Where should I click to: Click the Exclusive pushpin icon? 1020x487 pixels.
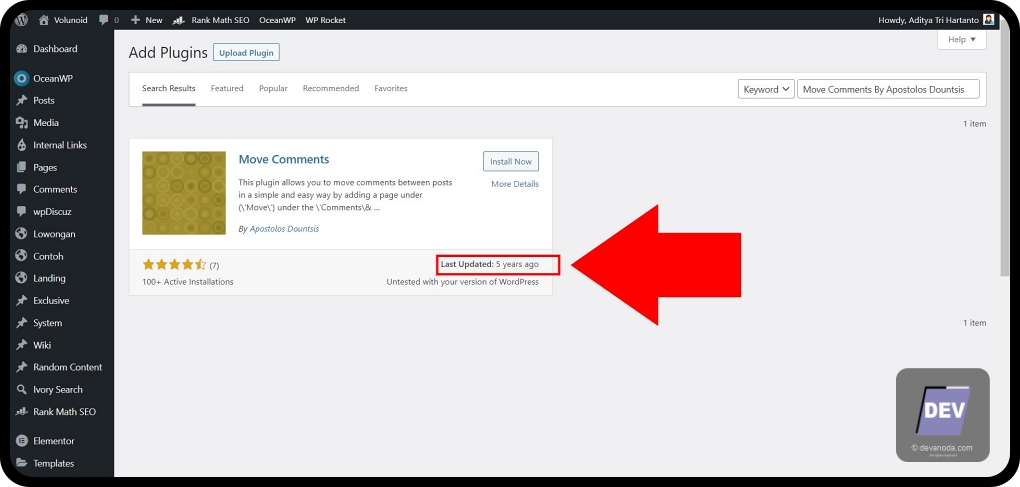22,300
